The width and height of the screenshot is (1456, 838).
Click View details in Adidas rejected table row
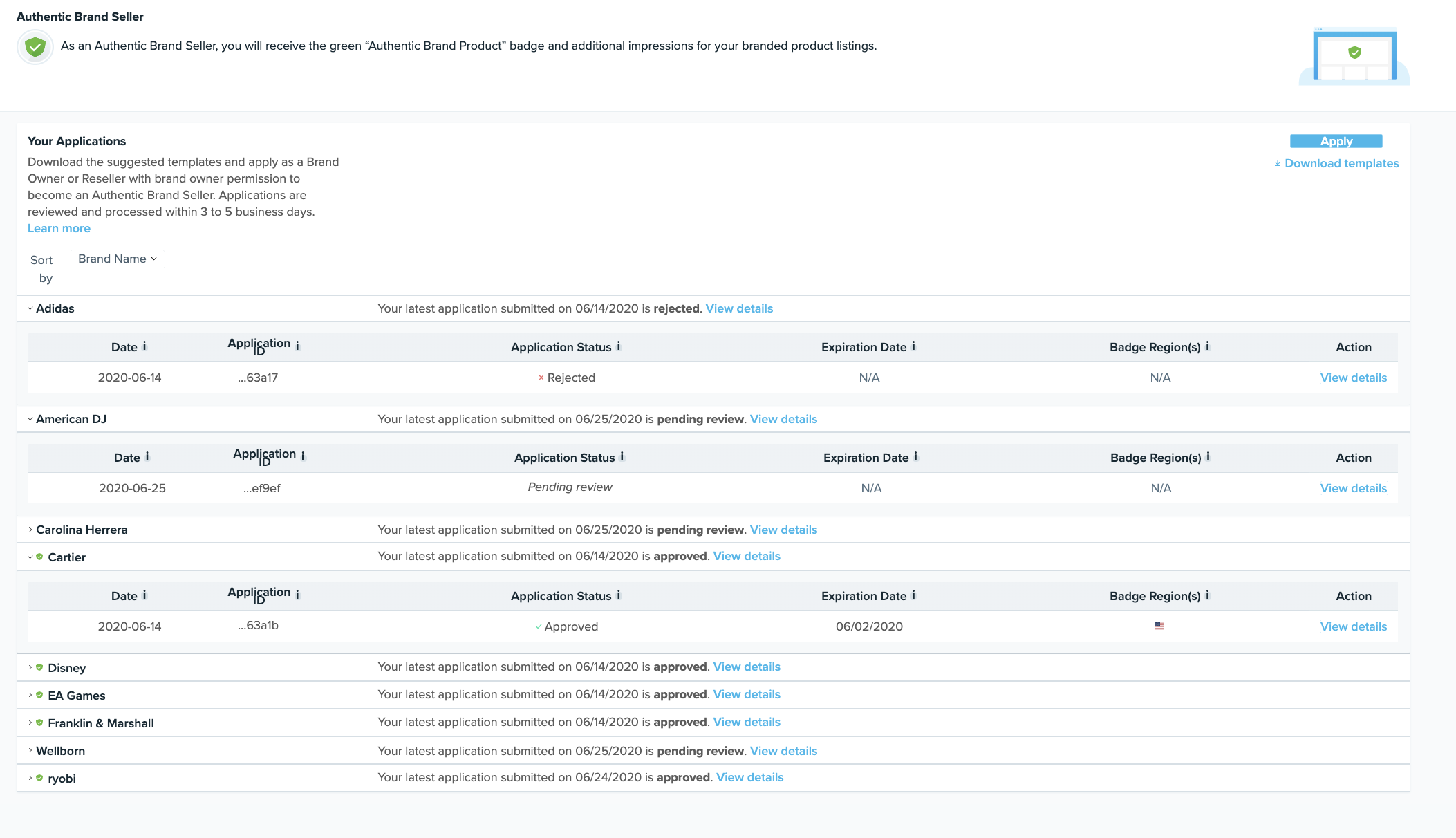click(1353, 378)
